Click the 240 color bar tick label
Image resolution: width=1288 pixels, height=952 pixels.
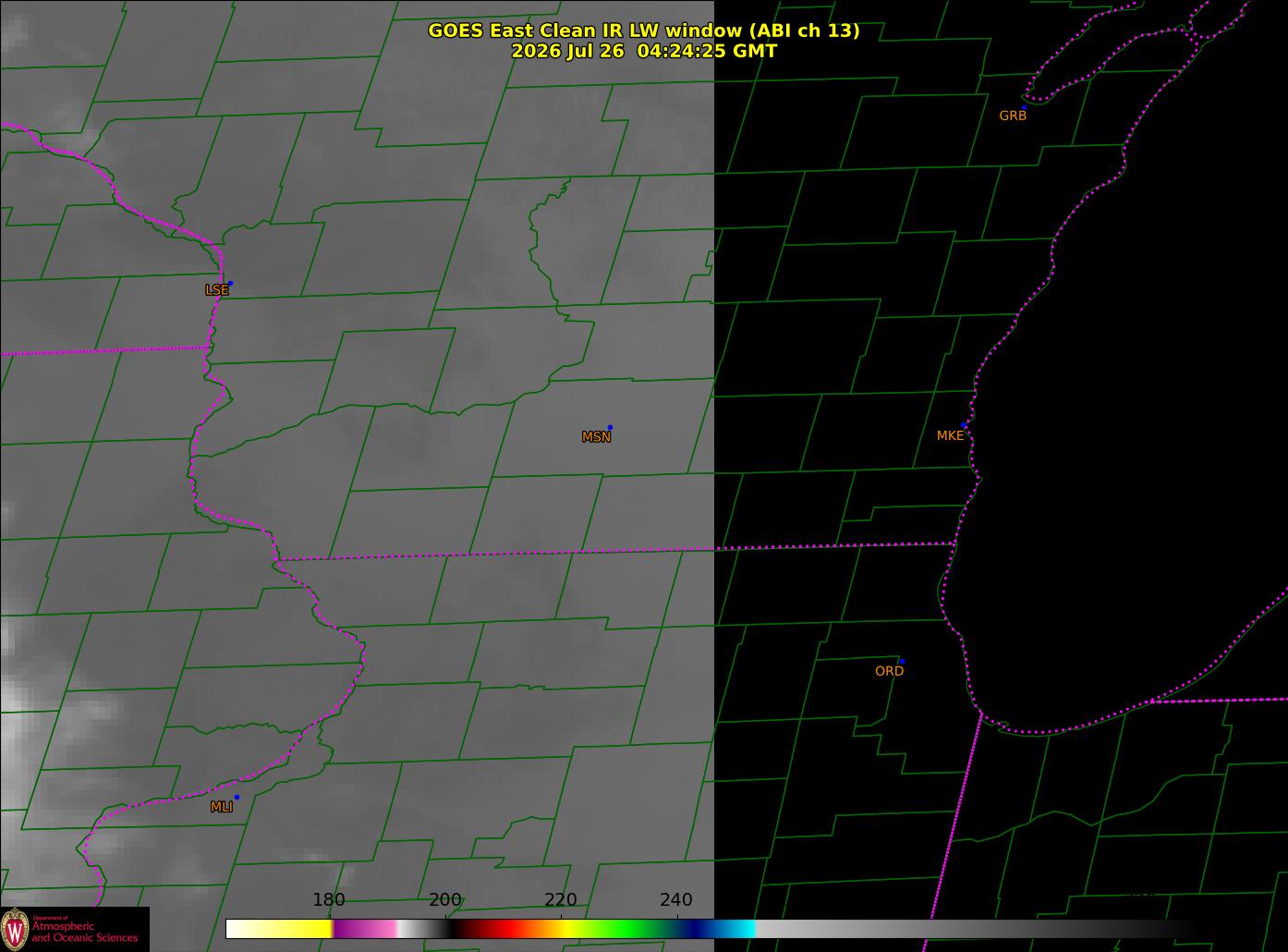[x=676, y=899]
